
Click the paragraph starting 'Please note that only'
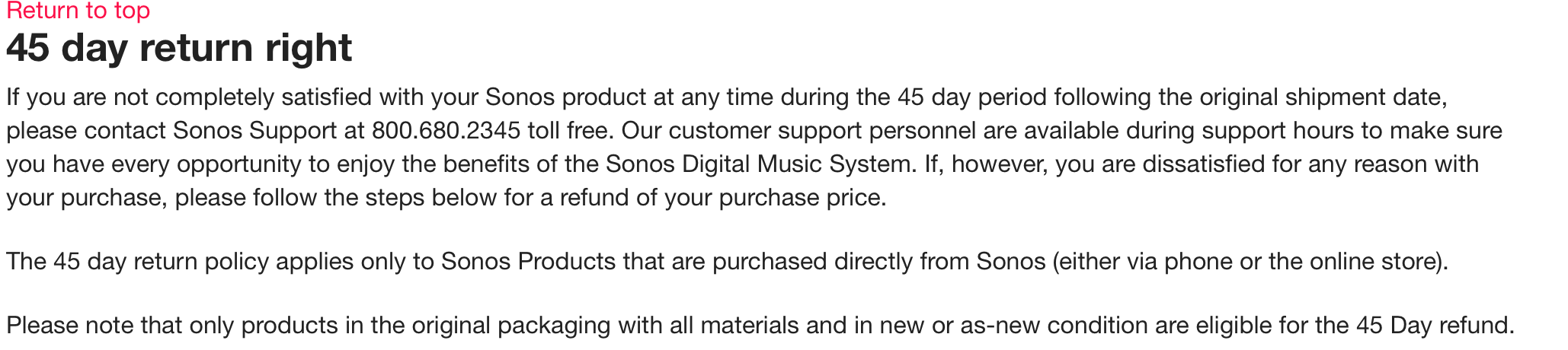point(760,326)
